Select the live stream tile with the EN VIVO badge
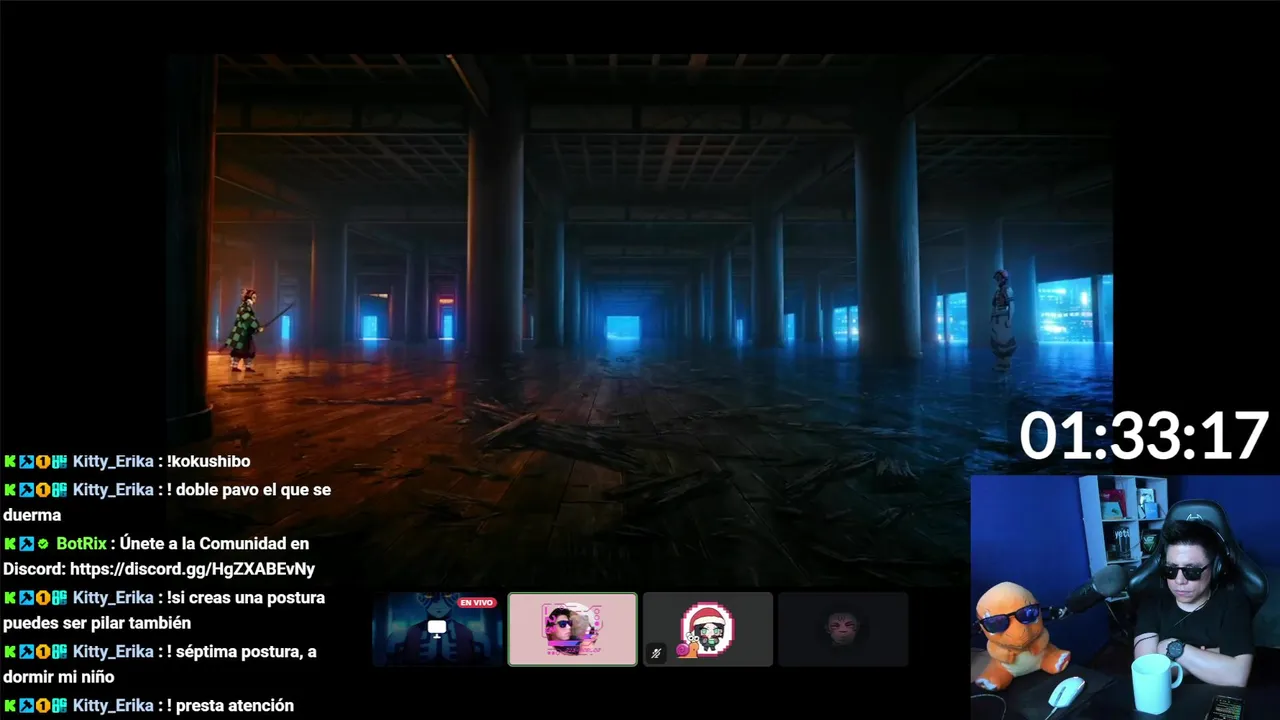Image resolution: width=1280 pixels, height=720 pixels. 437,629
